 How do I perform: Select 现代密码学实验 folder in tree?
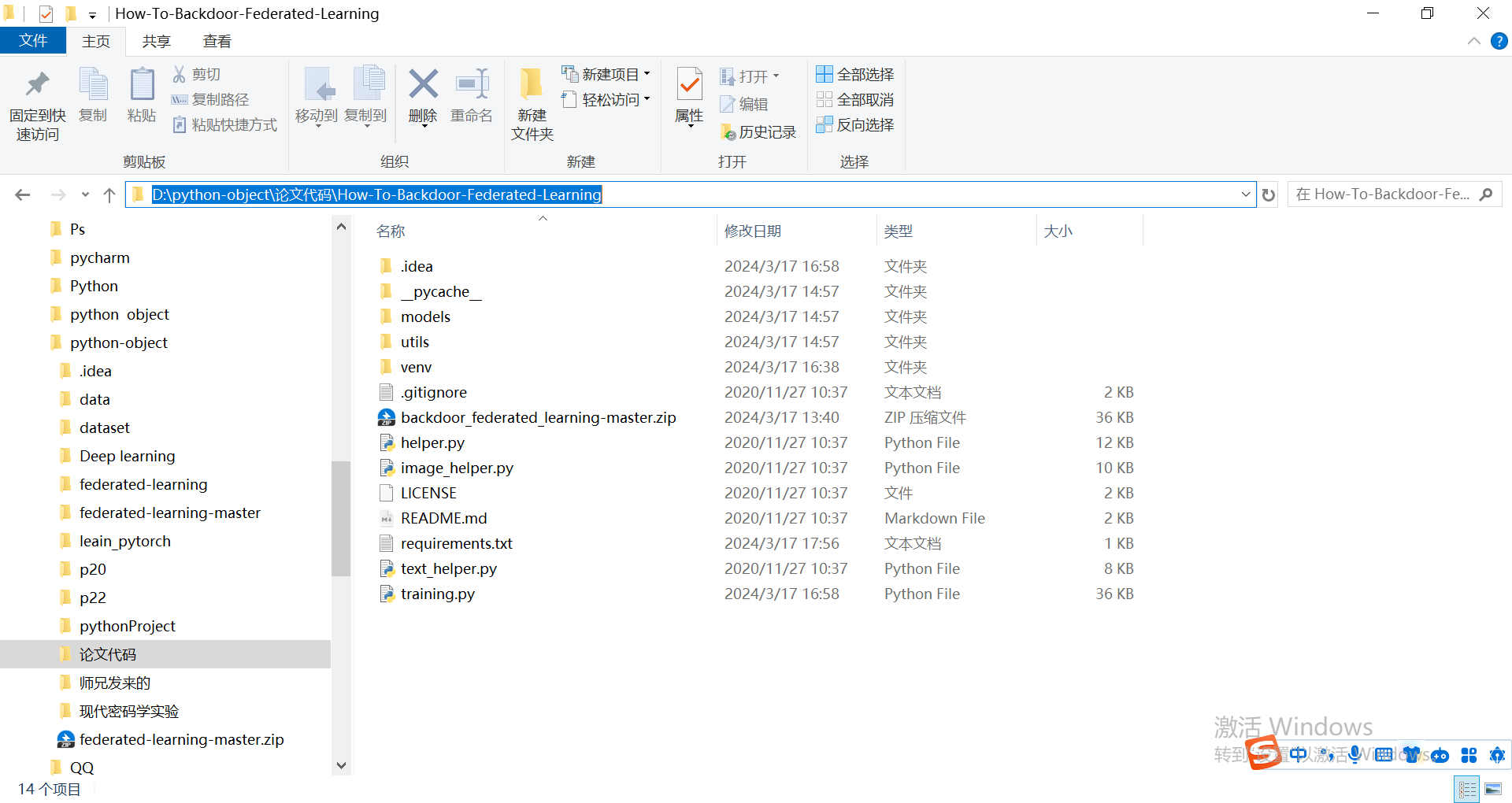point(128,711)
